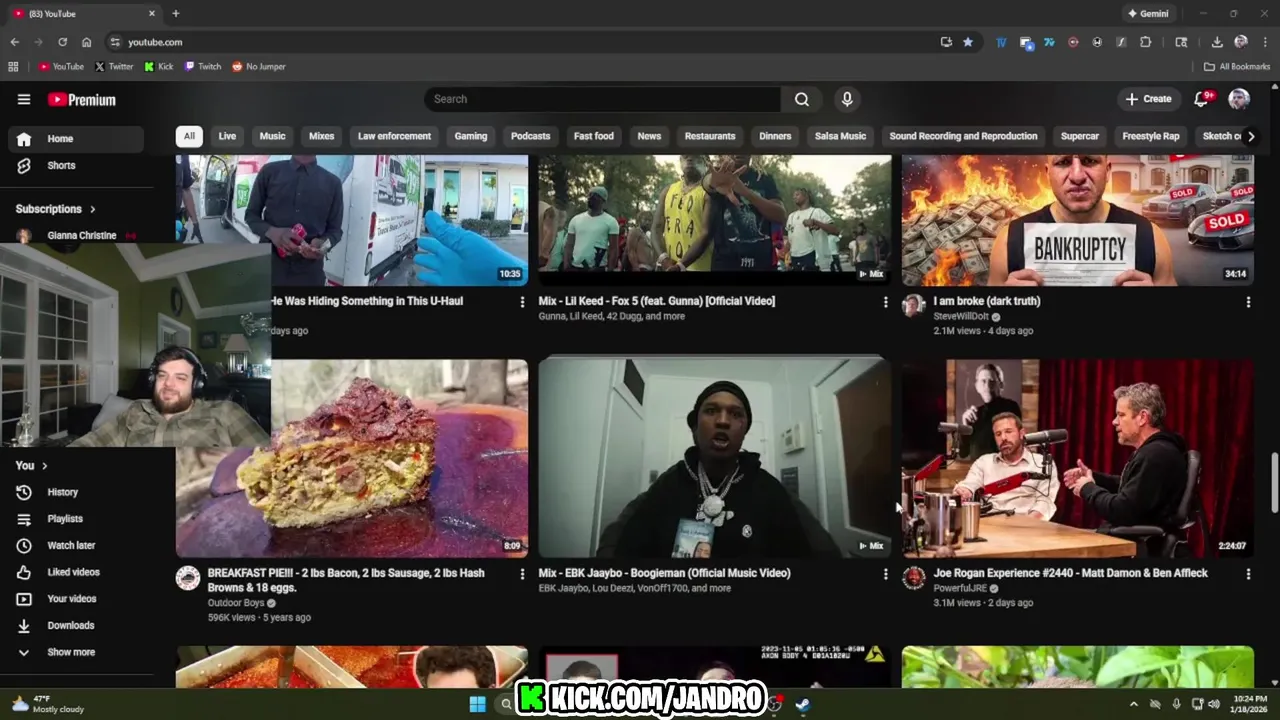The height and width of the screenshot is (720, 1280).
Task: Click the search magnifier button
Action: point(802,99)
